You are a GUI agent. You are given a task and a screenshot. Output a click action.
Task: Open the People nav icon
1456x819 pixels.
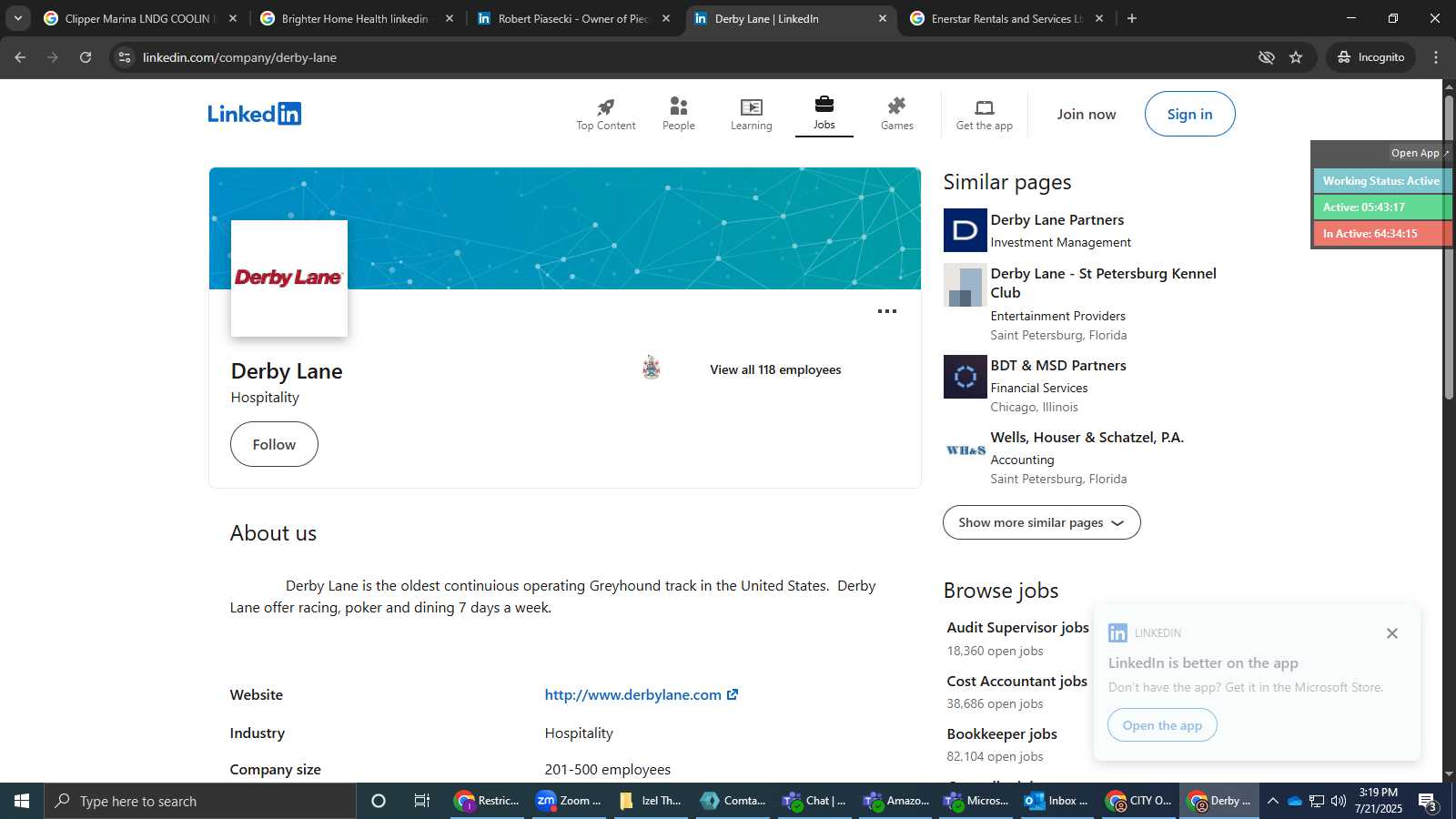pos(678,106)
